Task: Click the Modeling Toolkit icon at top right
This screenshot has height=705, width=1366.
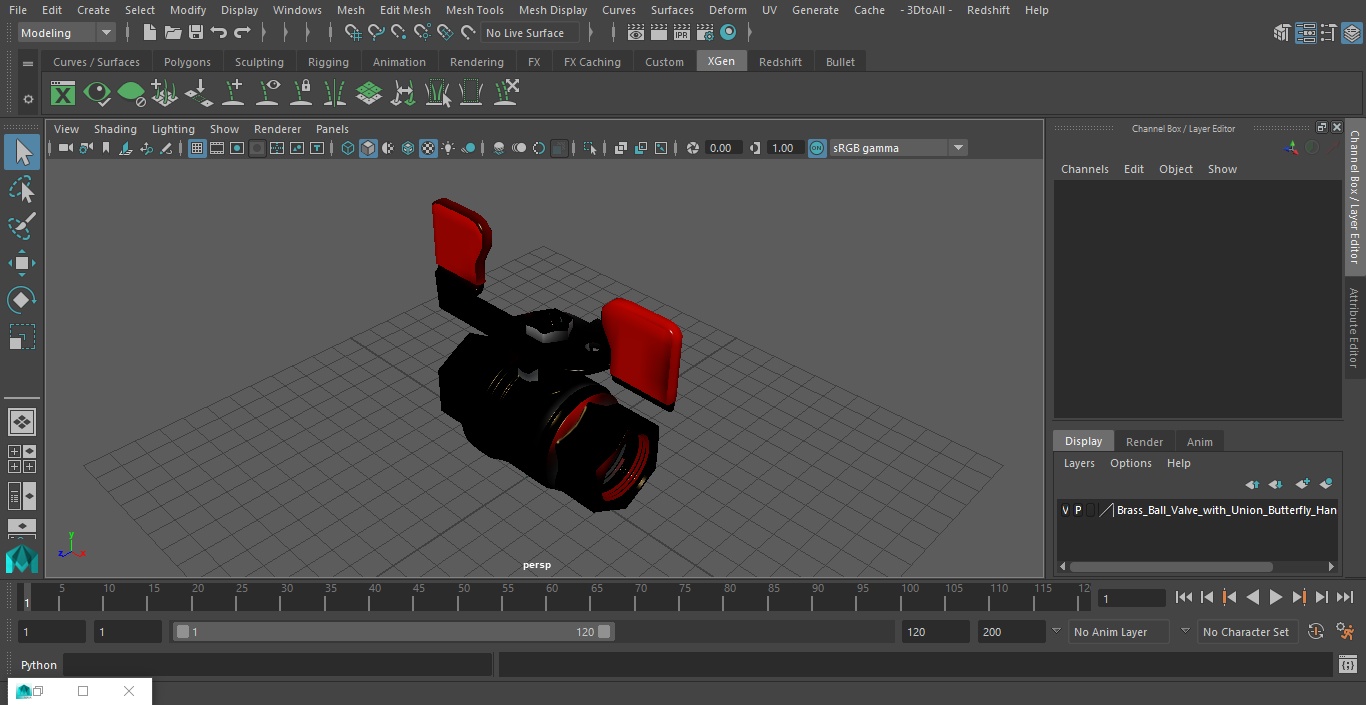Action: 1281,33
